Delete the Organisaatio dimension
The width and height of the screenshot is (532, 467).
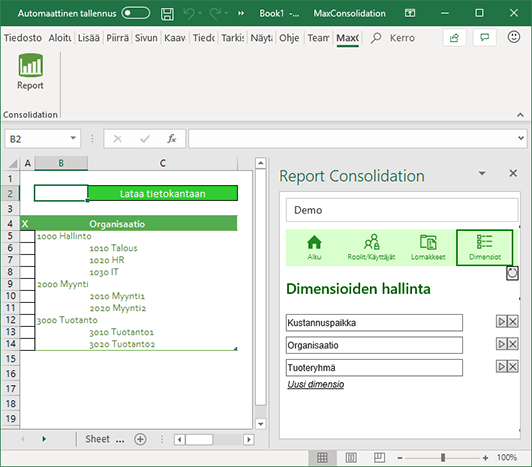click(513, 344)
